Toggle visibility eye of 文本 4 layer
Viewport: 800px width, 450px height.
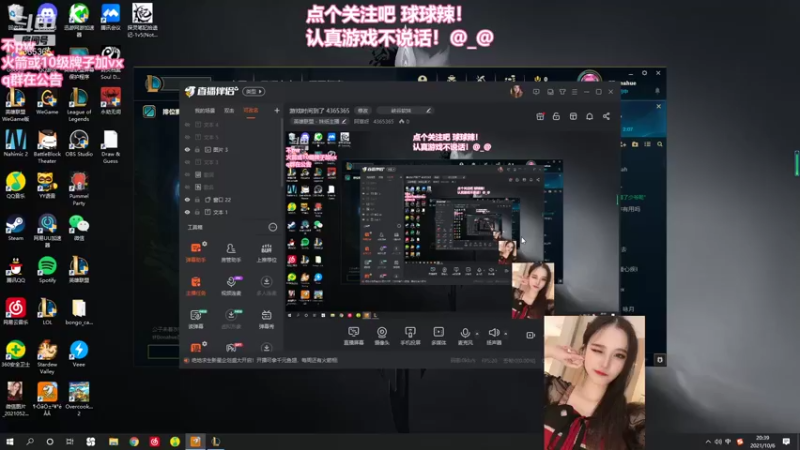187,124
